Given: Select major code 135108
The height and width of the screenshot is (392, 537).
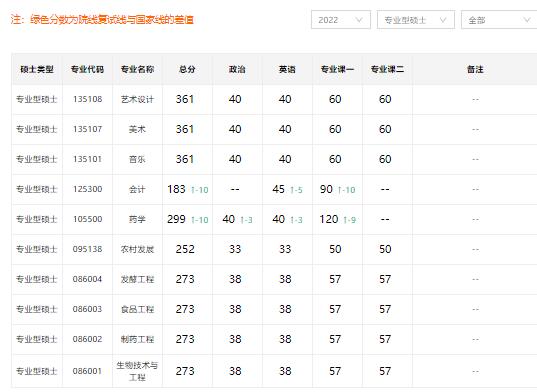Looking at the screenshot, I should point(87,99).
